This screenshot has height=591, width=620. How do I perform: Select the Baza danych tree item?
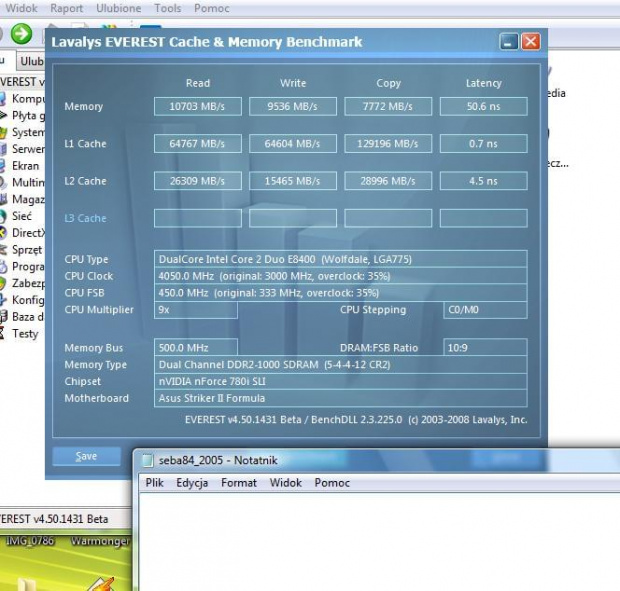pyautogui.click(x=23, y=317)
